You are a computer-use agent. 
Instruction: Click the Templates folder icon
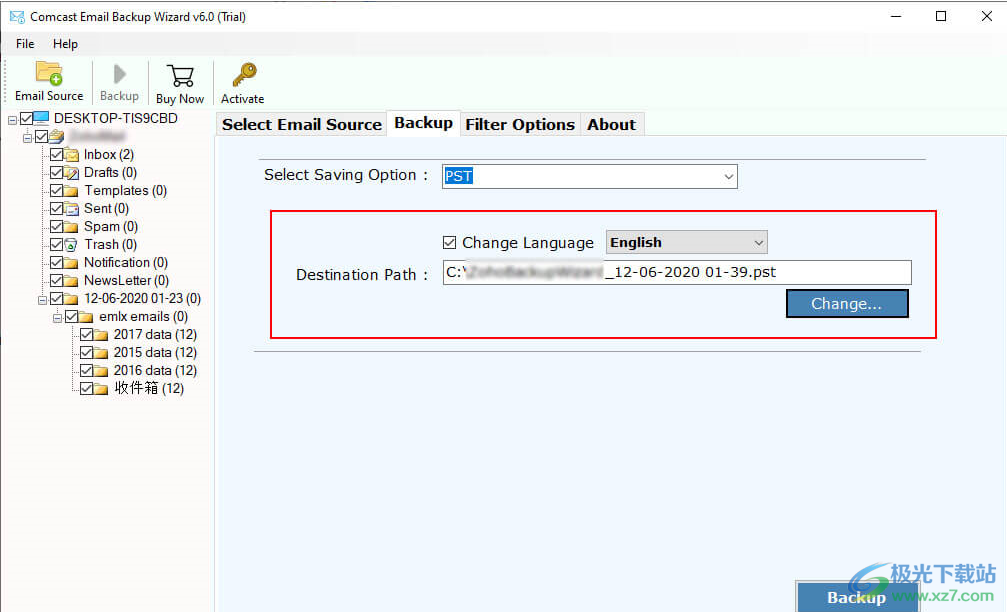point(71,191)
